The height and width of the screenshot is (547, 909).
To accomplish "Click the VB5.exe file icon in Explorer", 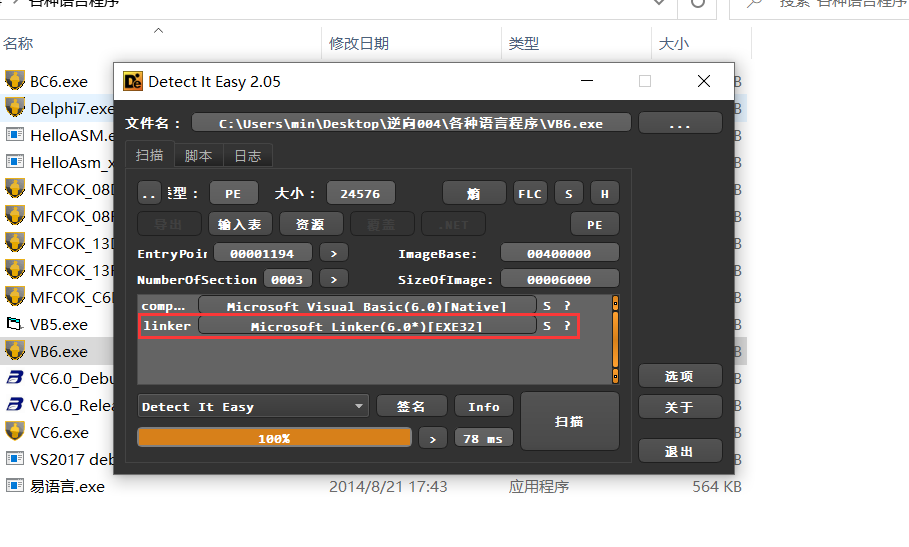I will click(x=14, y=324).
